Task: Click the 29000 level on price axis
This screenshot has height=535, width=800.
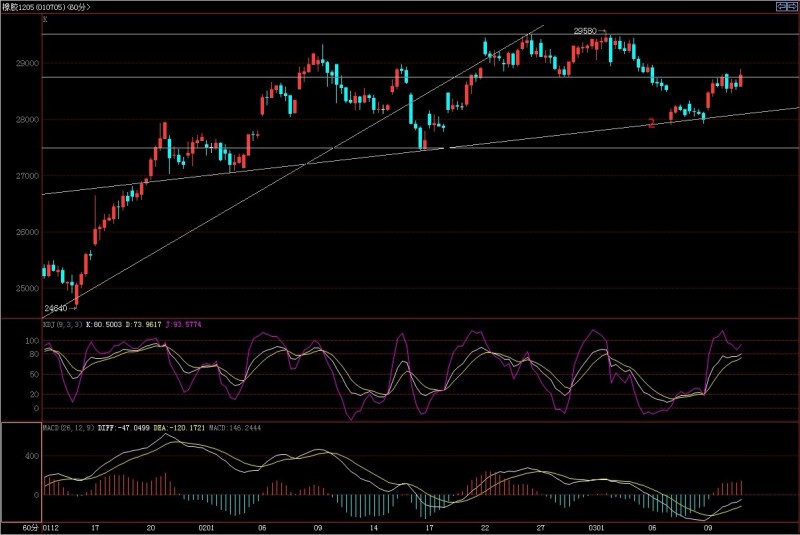Action: 26,63
